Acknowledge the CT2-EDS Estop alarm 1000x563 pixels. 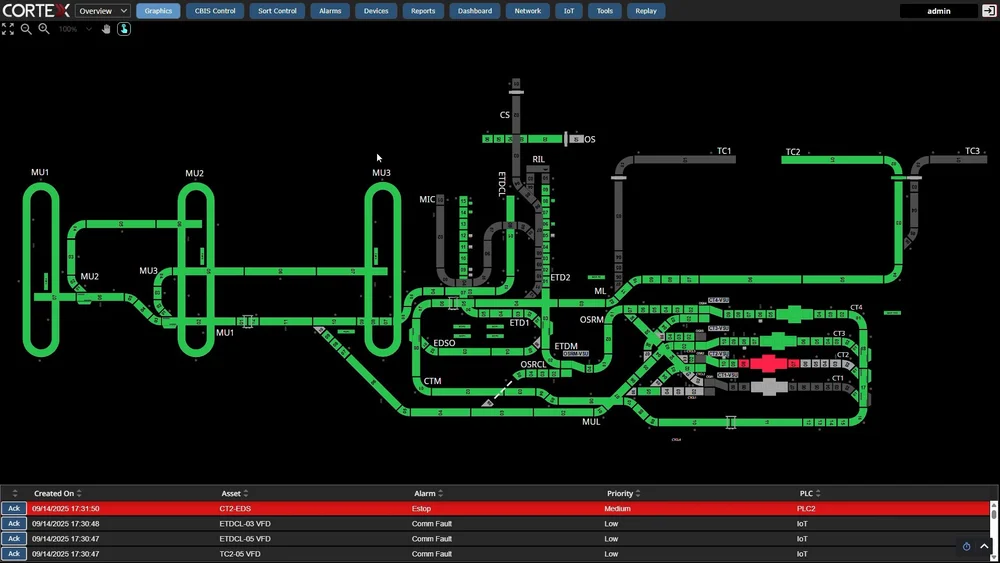tap(14, 508)
